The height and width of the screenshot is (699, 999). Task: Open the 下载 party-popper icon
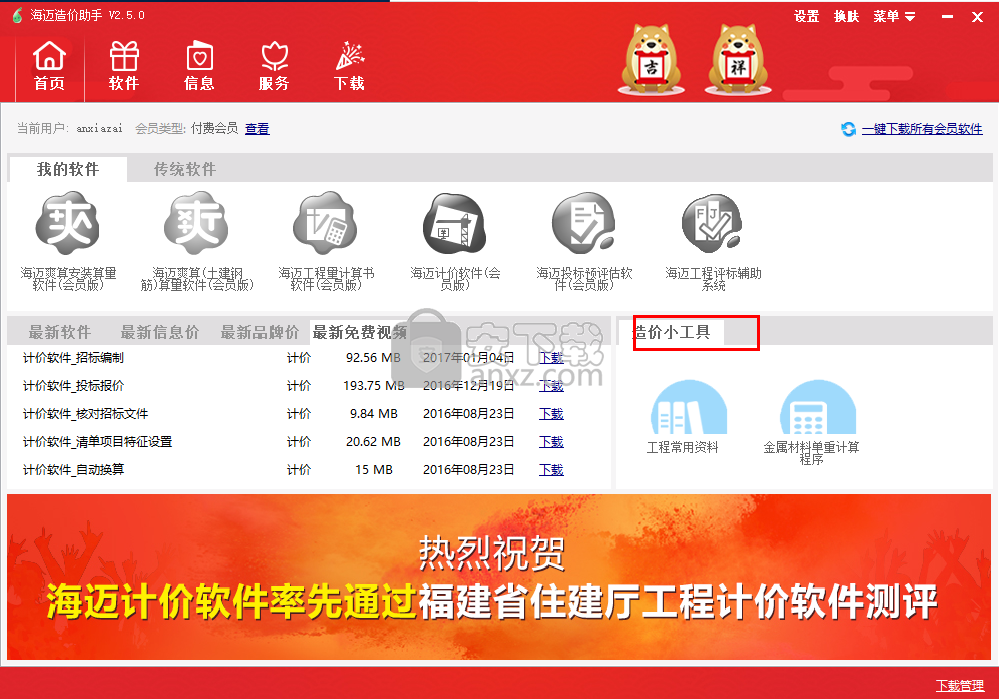point(350,66)
